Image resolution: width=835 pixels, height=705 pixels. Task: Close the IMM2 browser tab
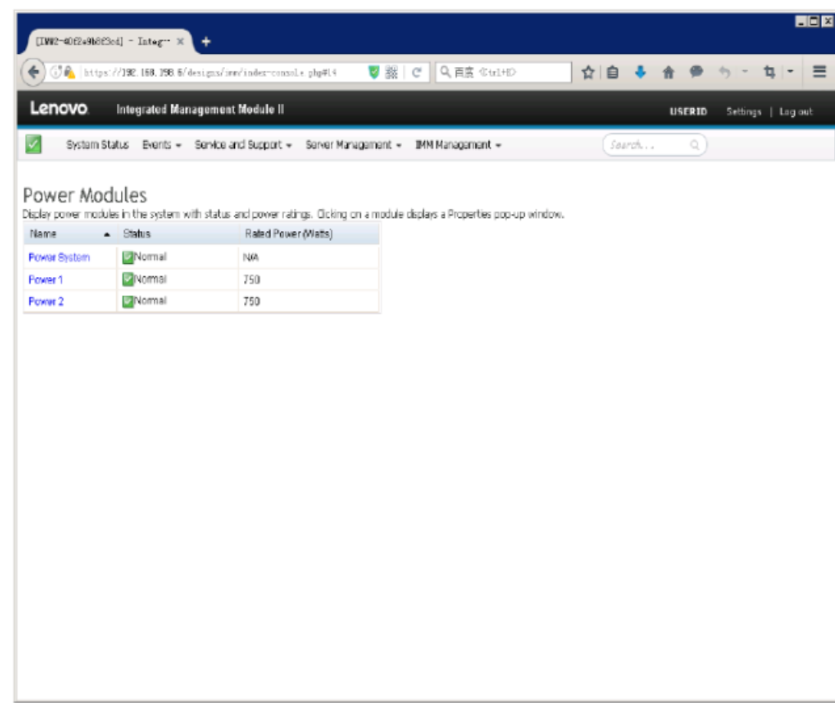(181, 42)
